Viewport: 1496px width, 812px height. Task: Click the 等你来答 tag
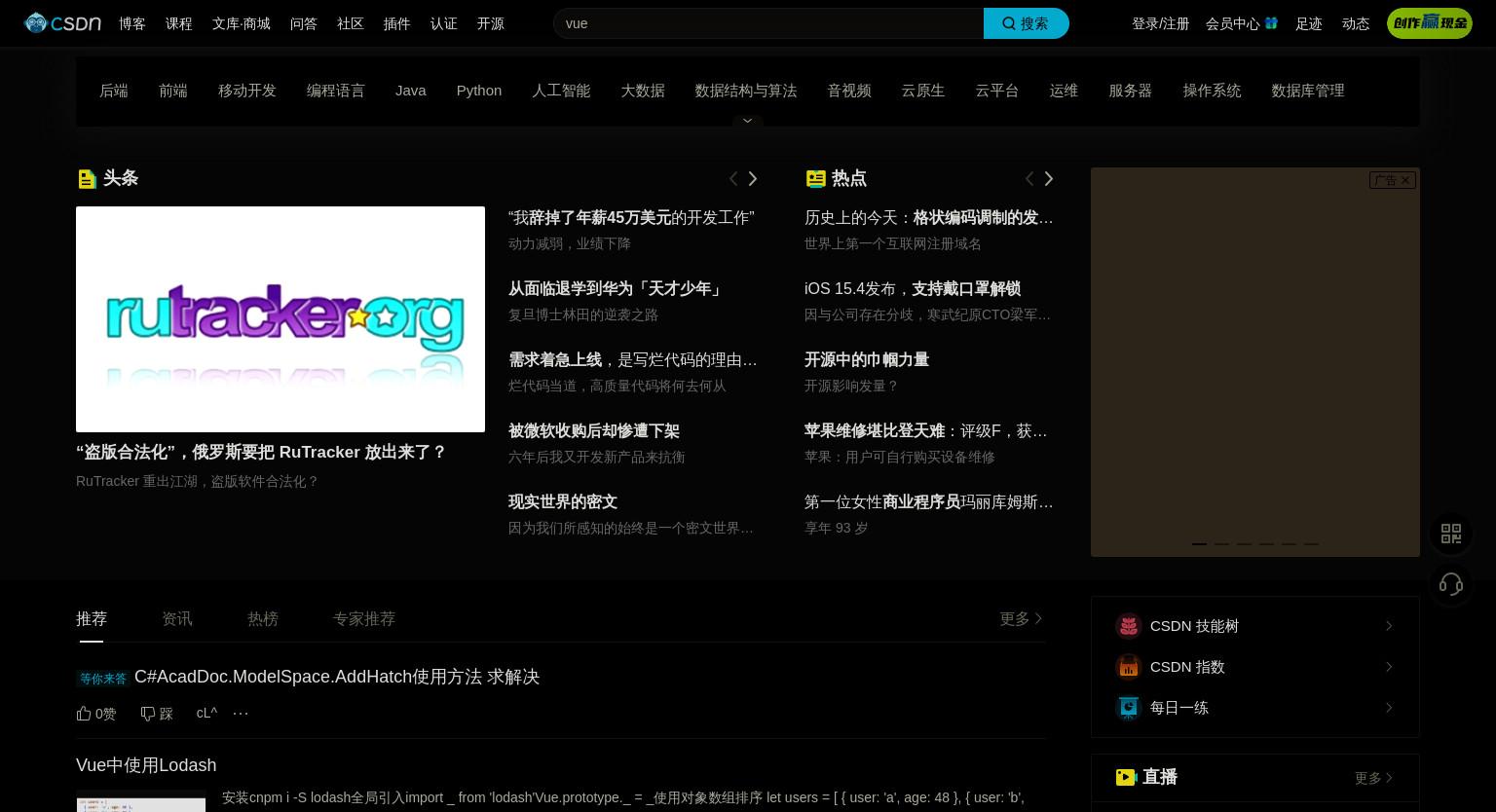point(103,679)
